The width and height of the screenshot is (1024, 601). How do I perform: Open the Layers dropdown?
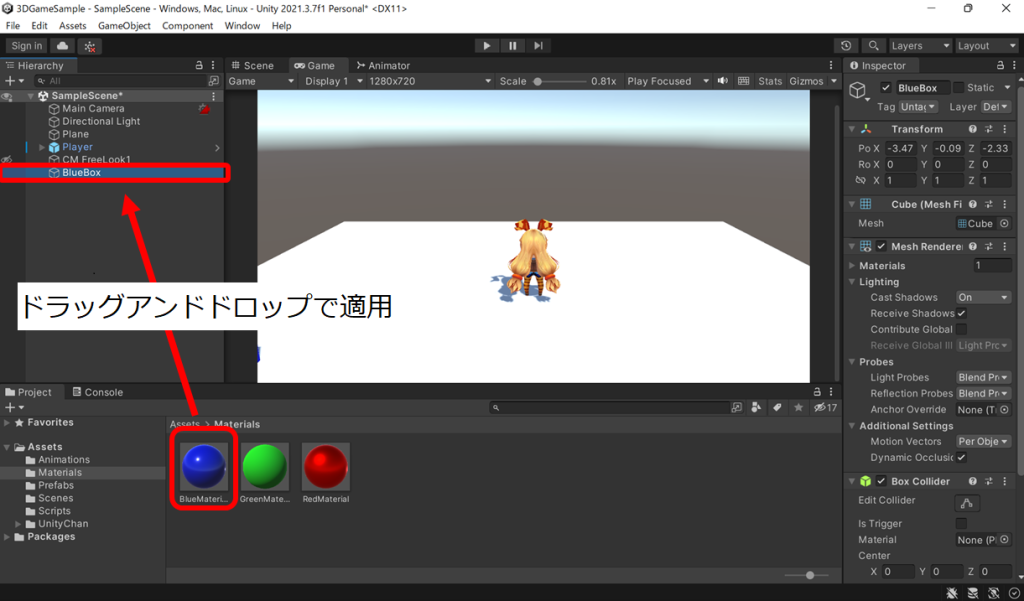point(920,46)
